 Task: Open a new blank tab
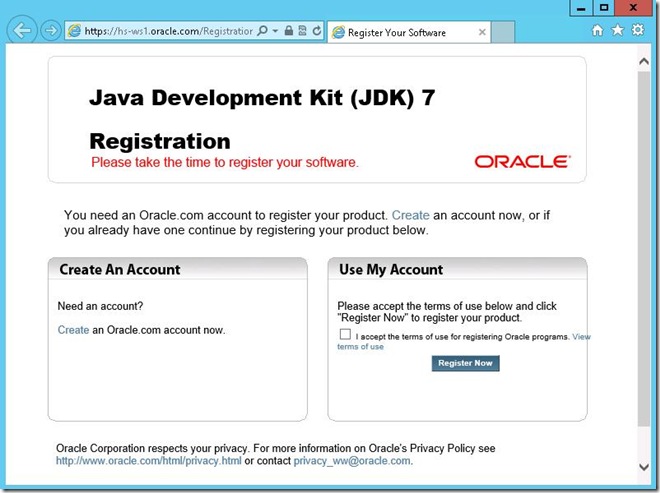(503, 32)
